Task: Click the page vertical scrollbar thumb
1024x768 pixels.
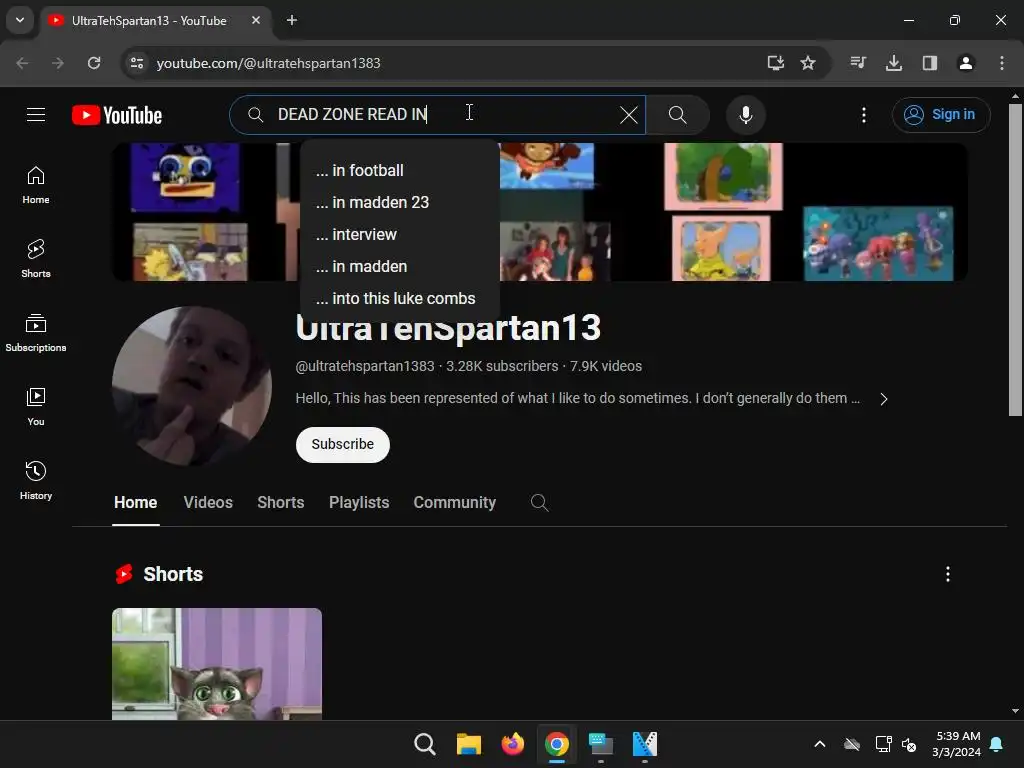Action: pyautogui.click(x=1015, y=259)
